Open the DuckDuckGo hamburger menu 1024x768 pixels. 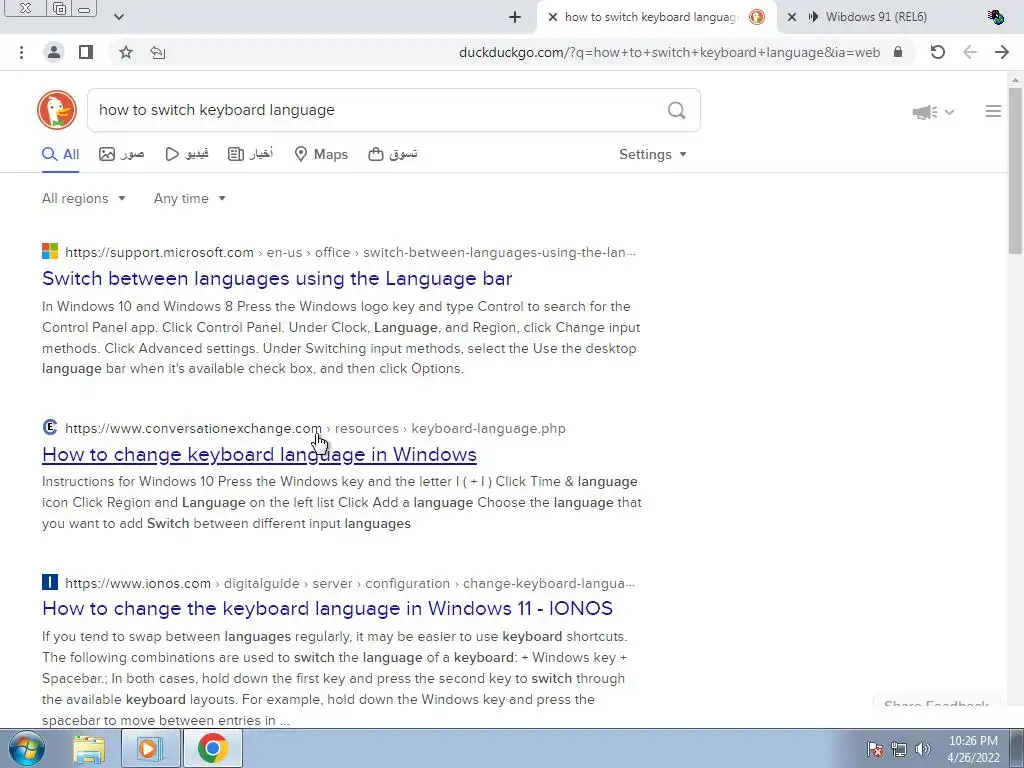pyautogui.click(x=993, y=111)
